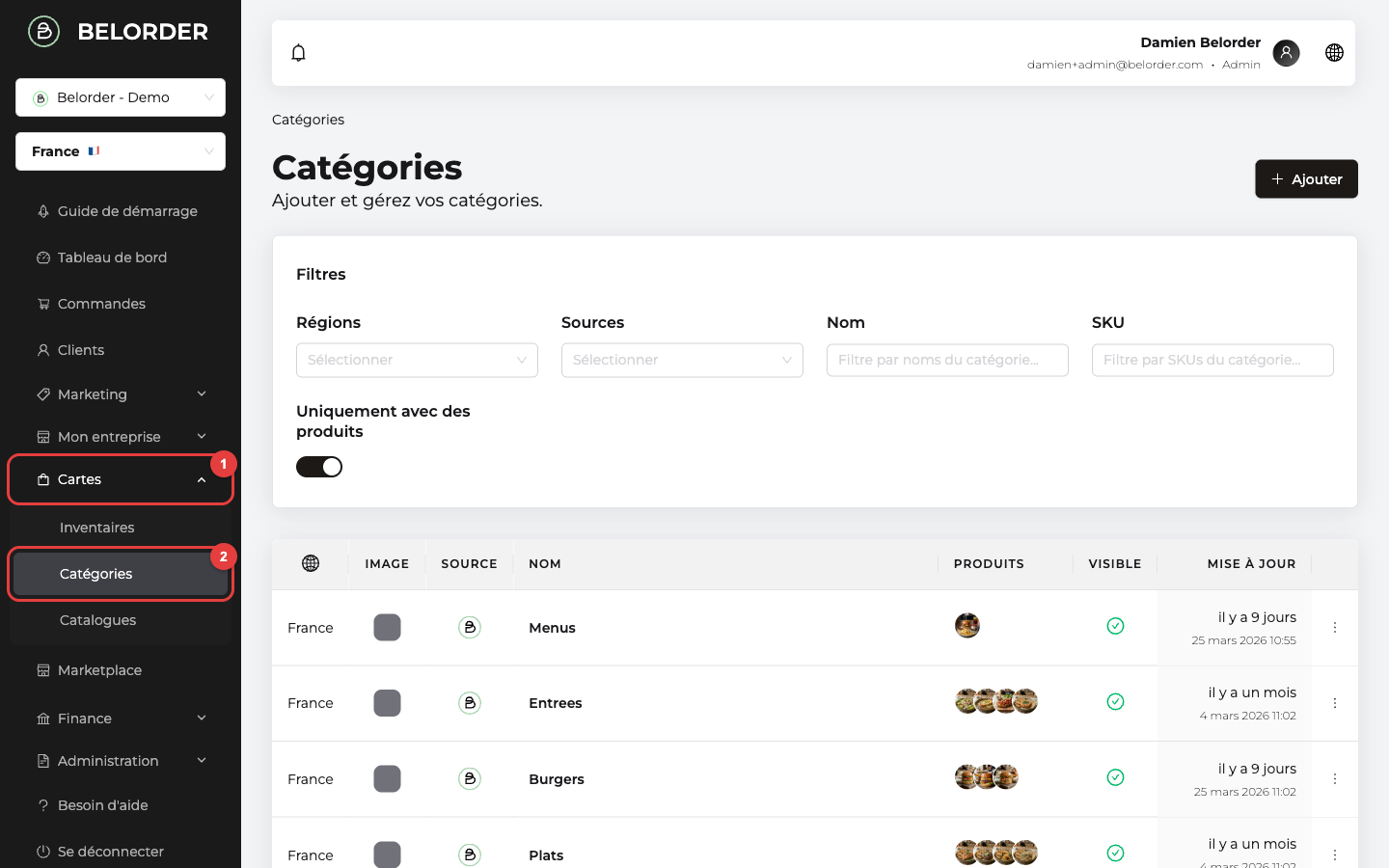The height and width of the screenshot is (868, 1389).
Task: Open actions menu for Entrees row
Action: pyautogui.click(x=1335, y=703)
